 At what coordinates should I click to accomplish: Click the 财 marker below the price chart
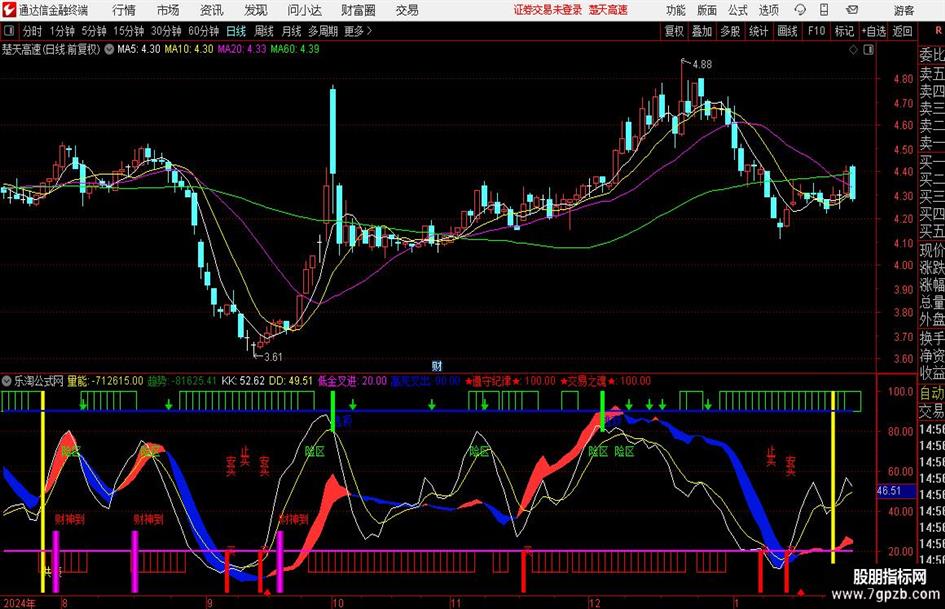(x=437, y=365)
